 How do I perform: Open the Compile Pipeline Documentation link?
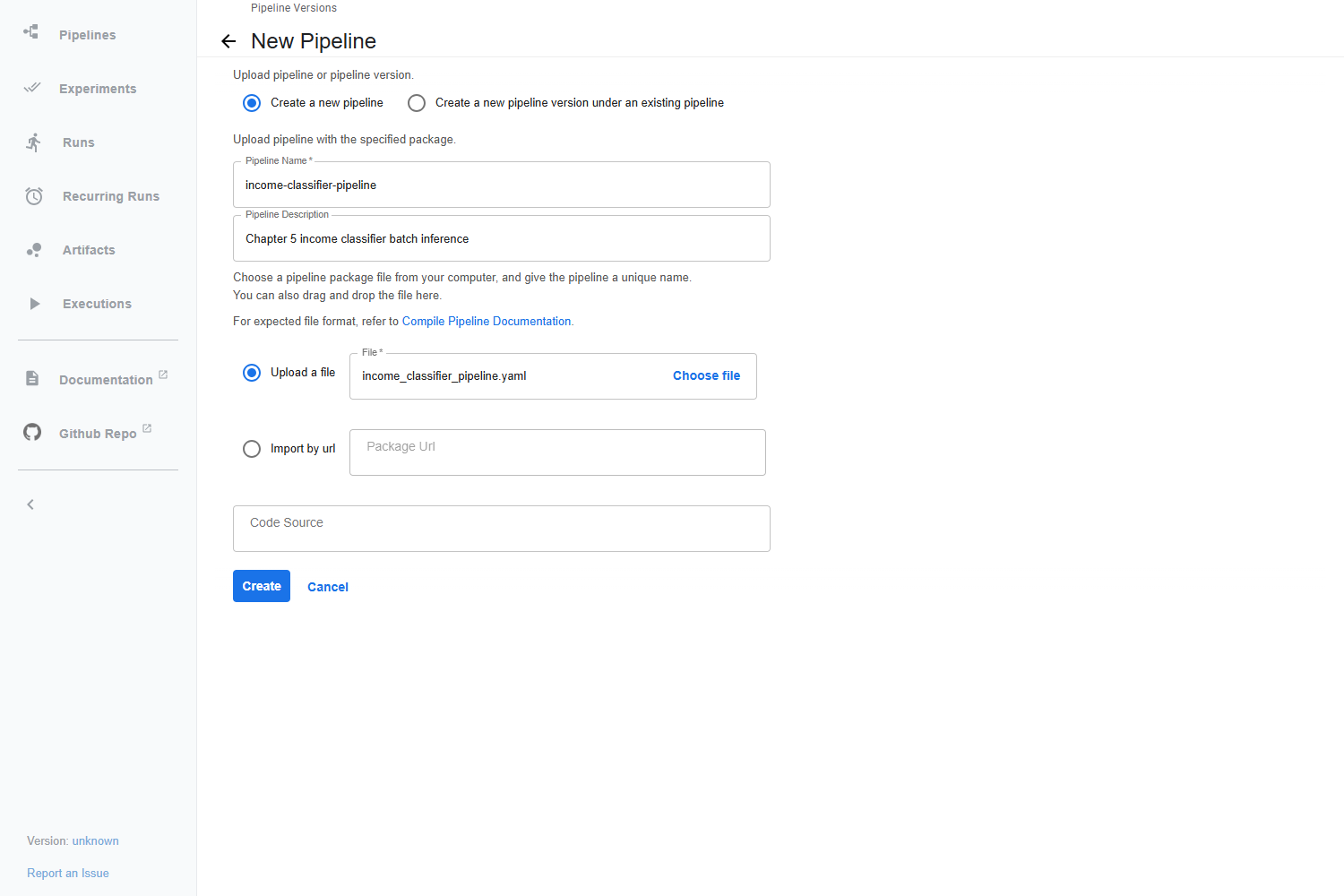point(487,321)
